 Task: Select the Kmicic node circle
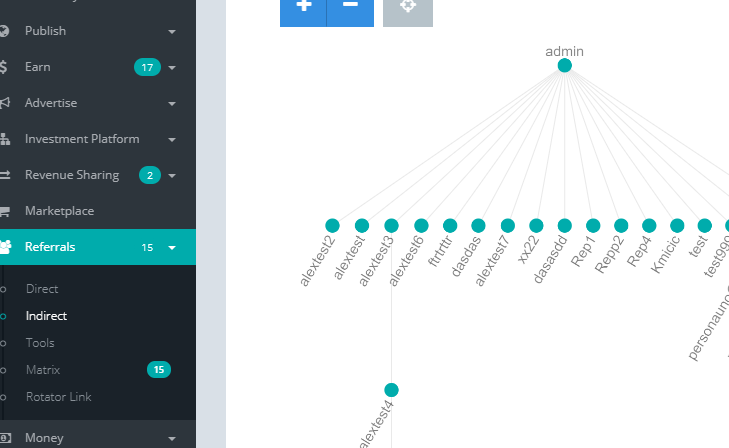[x=677, y=226]
